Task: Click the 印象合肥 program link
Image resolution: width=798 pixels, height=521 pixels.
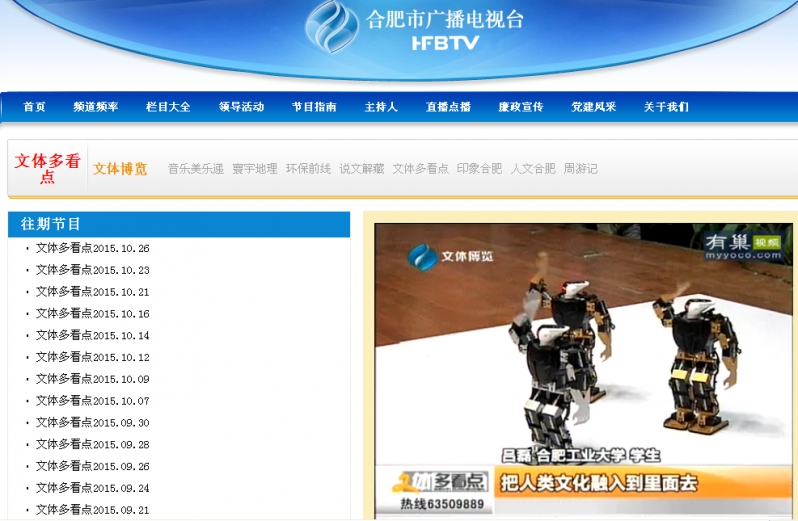Action: [480, 169]
